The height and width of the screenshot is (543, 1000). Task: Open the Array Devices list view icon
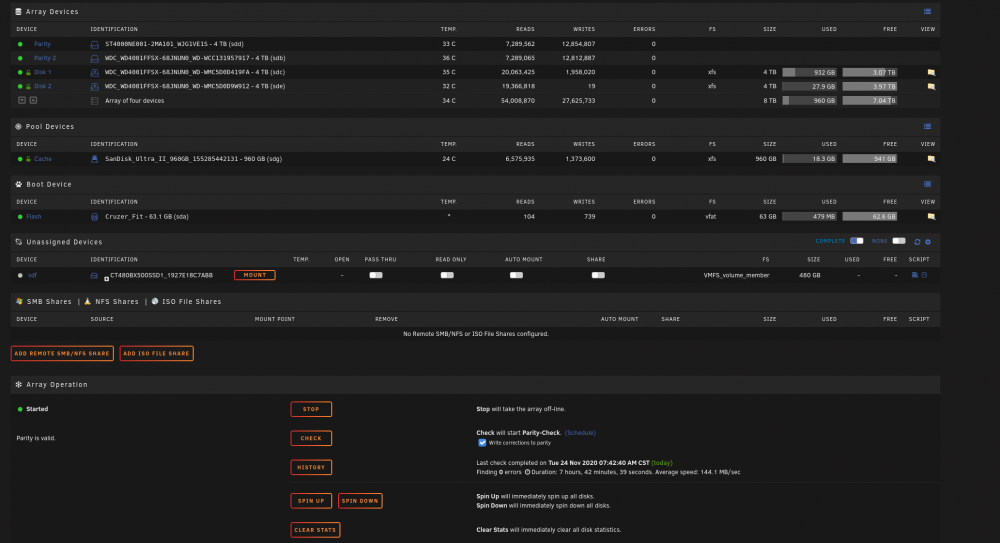coord(927,11)
